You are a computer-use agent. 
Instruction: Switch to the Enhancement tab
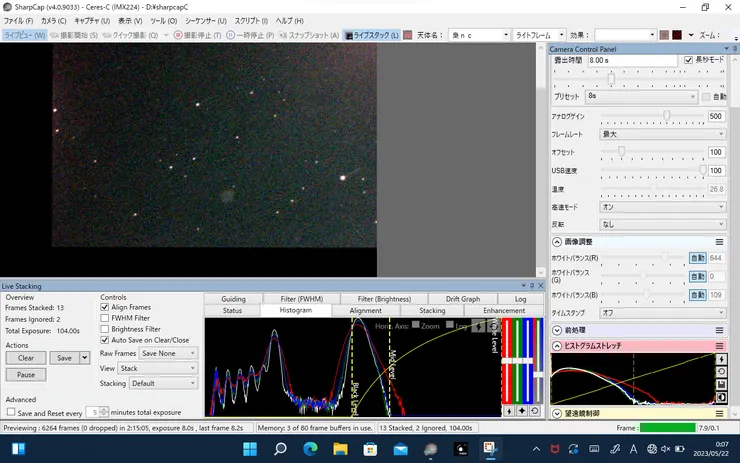[x=504, y=311]
